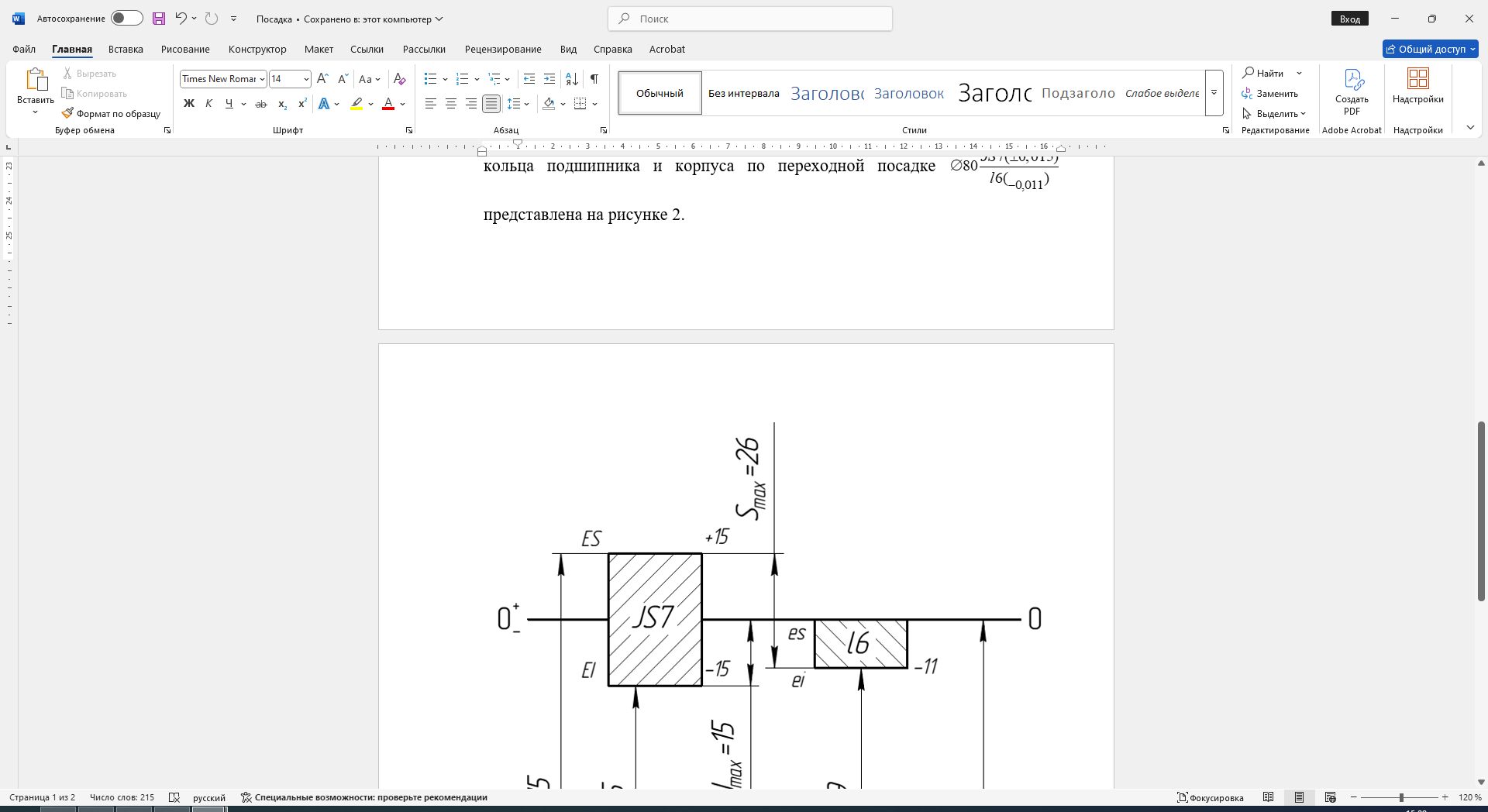The image size is (1488, 812).
Task: Open numbered list style dropdown arrow
Action: coord(477,79)
